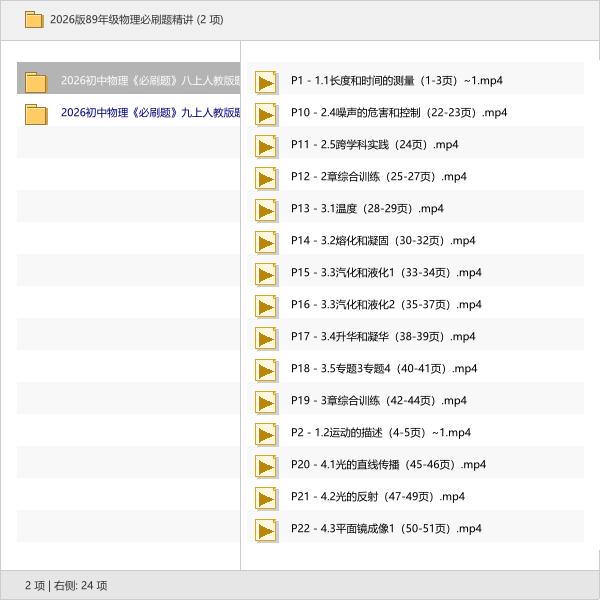Select the video icon of P17 - 3.4升华和凝华
This screenshot has width=600, height=600.
pyautogui.click(x=266, y=337)
